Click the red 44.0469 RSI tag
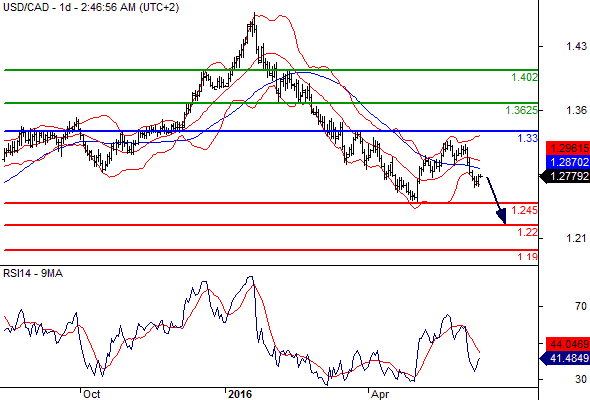Image resolution: width=590 pixels, height=400 pixels. pyautogui.click(x=568, y=344)
